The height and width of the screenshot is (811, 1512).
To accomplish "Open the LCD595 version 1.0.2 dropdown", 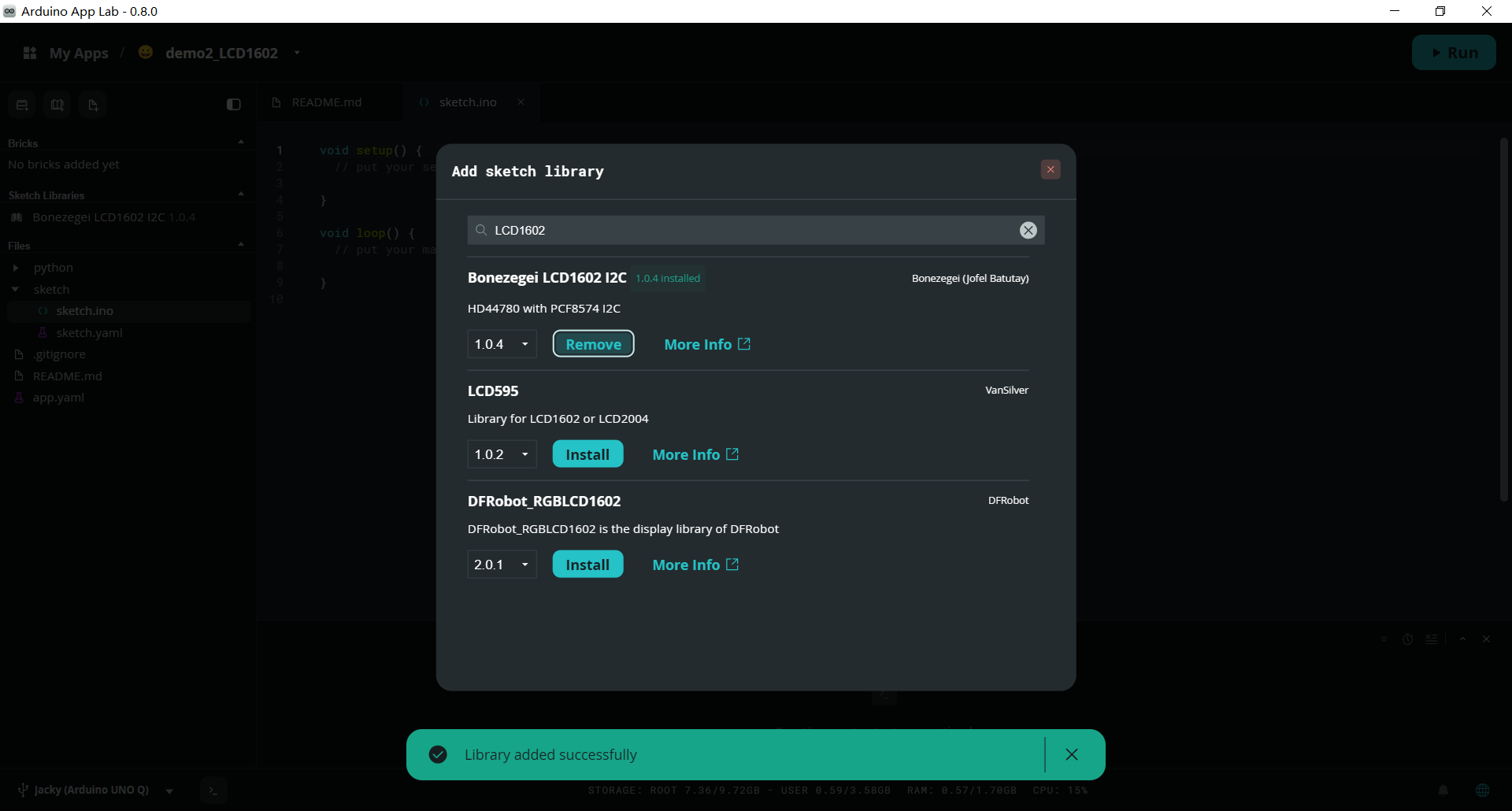I will [502, 454].
